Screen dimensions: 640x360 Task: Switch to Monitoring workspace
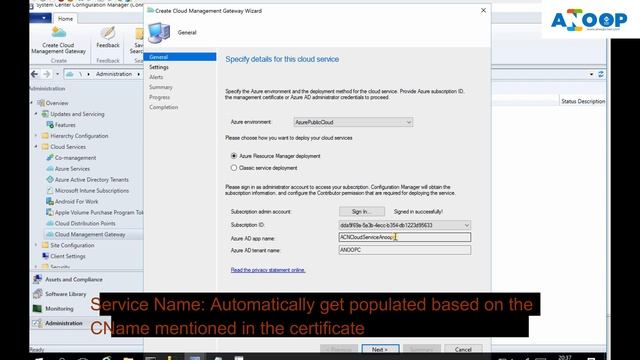coord(59,309)
